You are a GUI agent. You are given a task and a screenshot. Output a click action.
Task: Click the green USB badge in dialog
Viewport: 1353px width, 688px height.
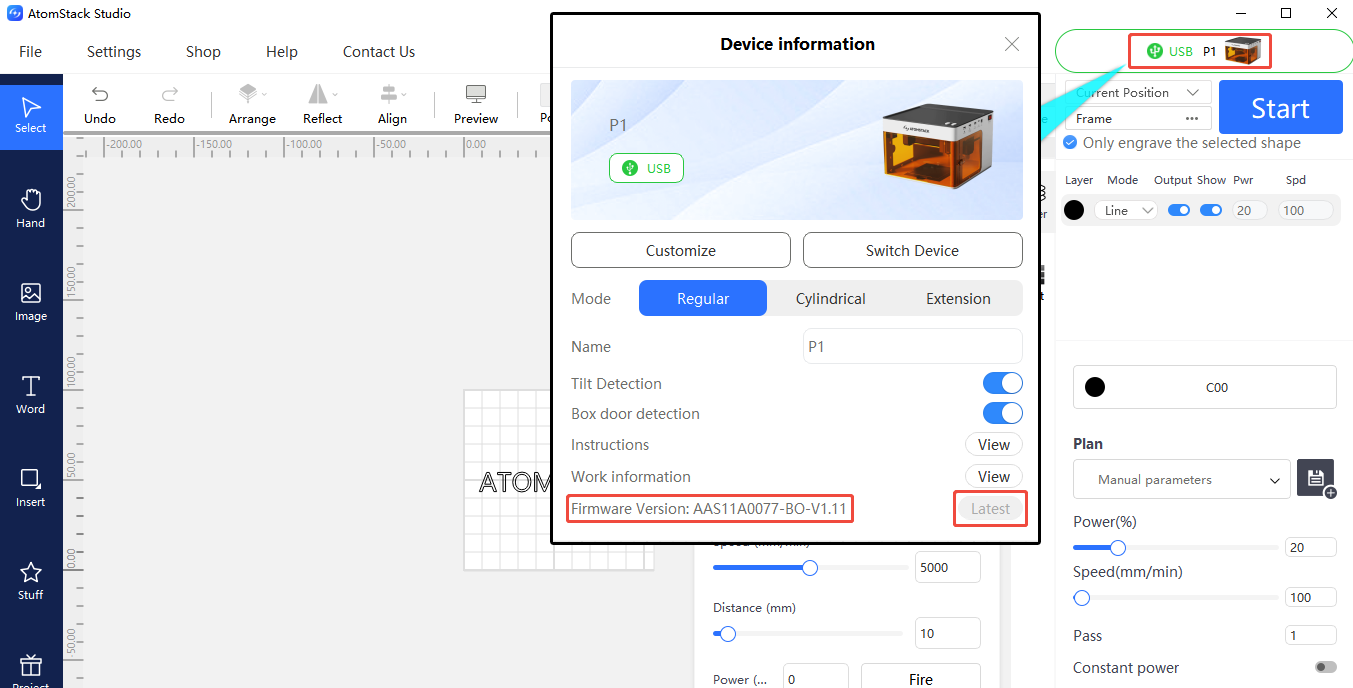coord(646,168)
